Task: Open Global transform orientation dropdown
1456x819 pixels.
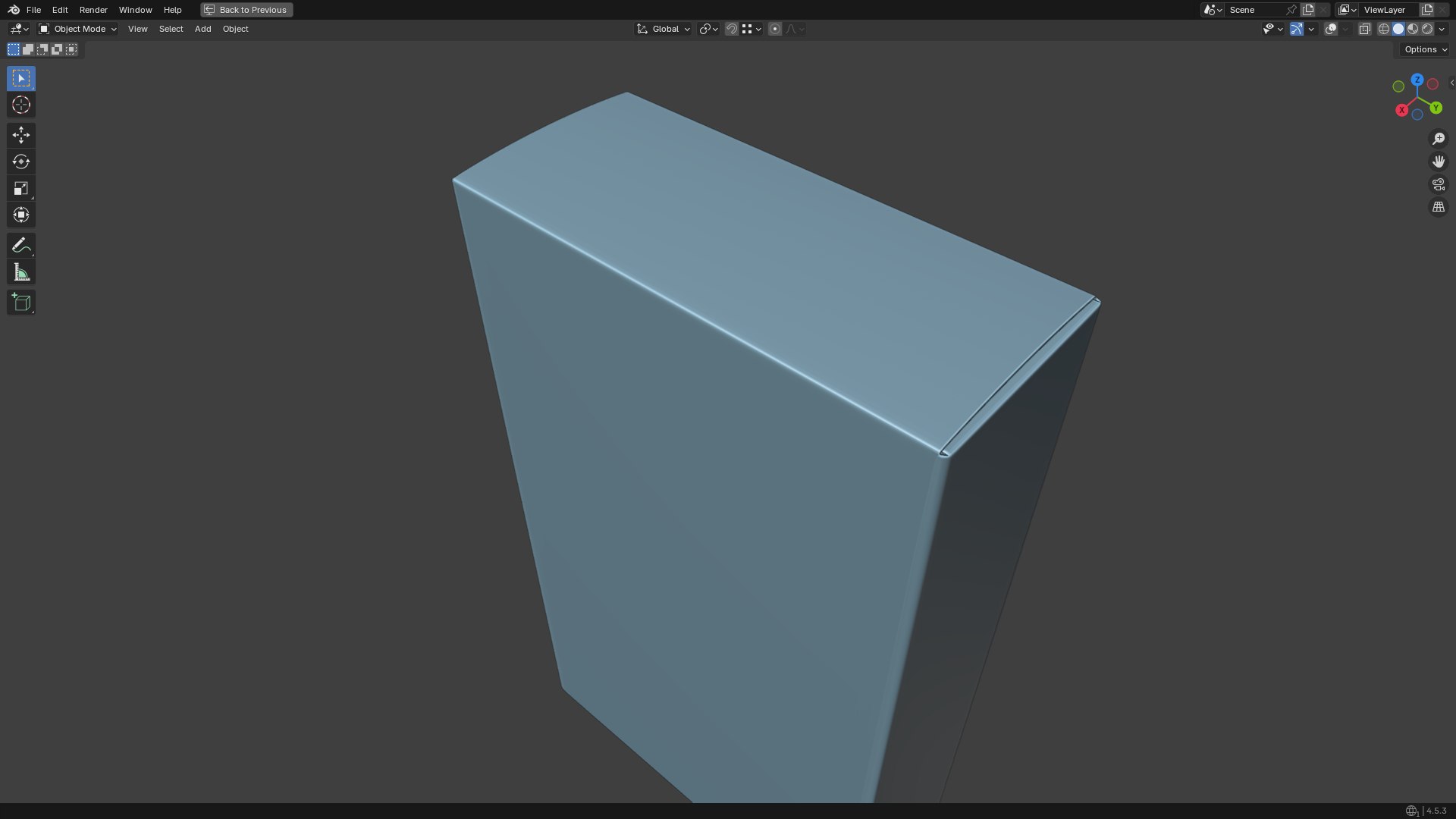Action: point(664,29)
